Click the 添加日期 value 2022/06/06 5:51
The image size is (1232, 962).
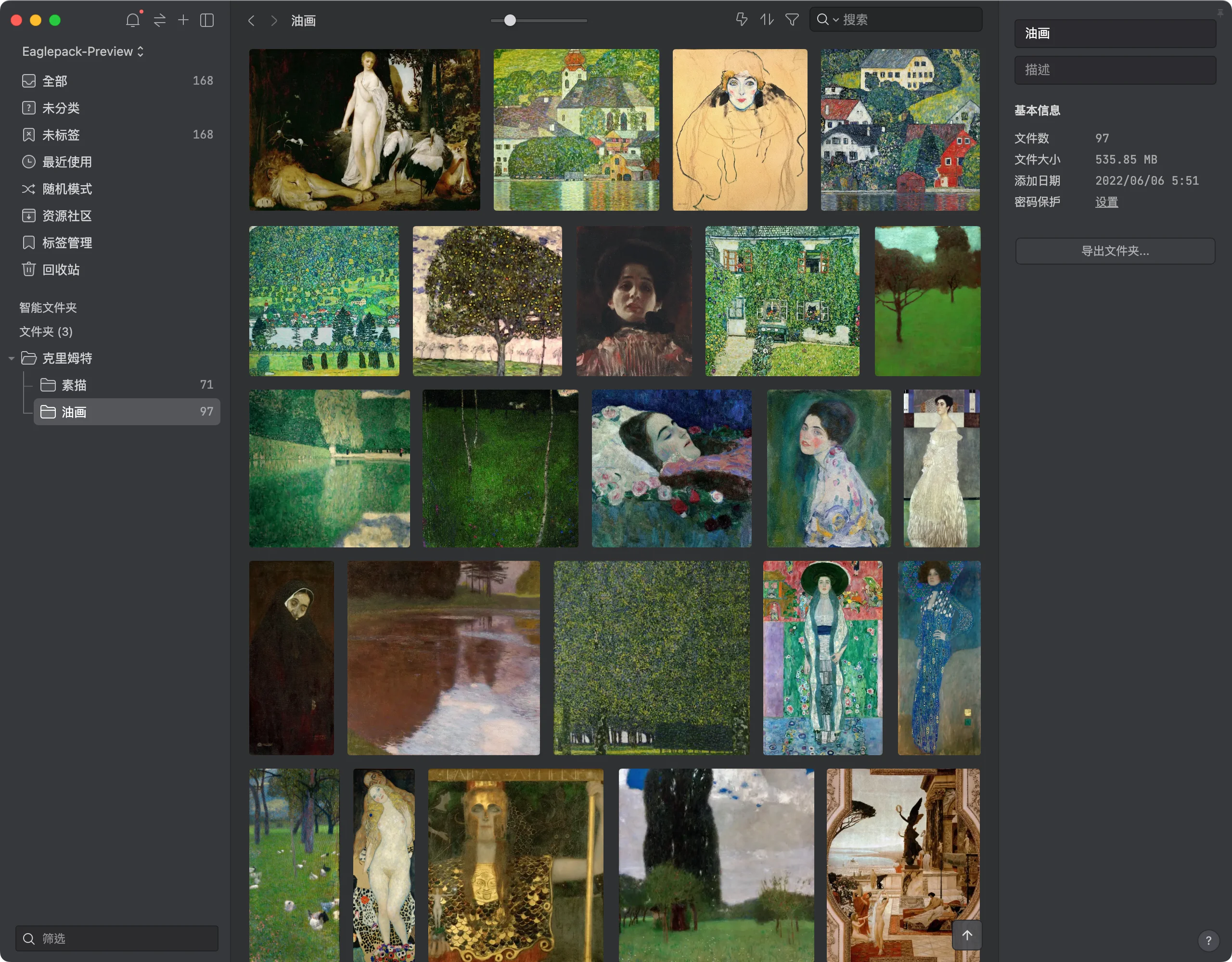click(x=1147, y=181)
